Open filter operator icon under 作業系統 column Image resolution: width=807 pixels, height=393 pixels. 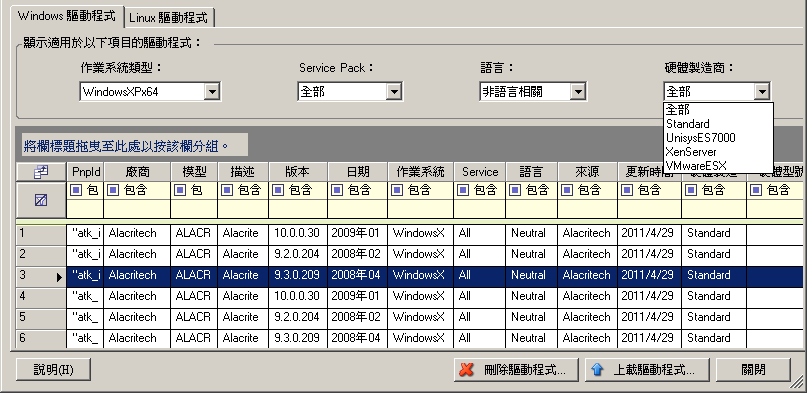(x=397, y=191)
